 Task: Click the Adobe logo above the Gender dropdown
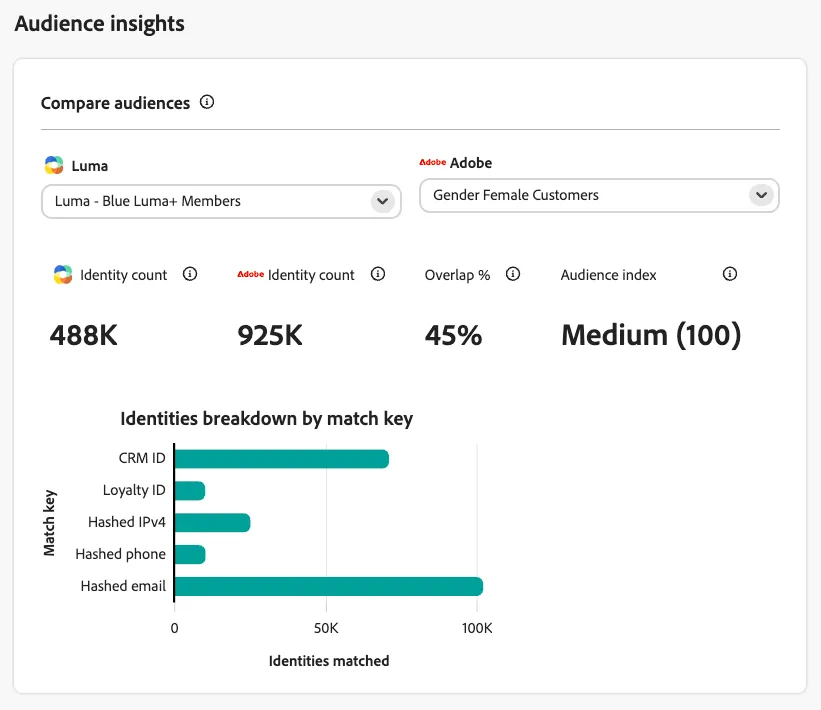pyautogui.click(x=432, y=163)
